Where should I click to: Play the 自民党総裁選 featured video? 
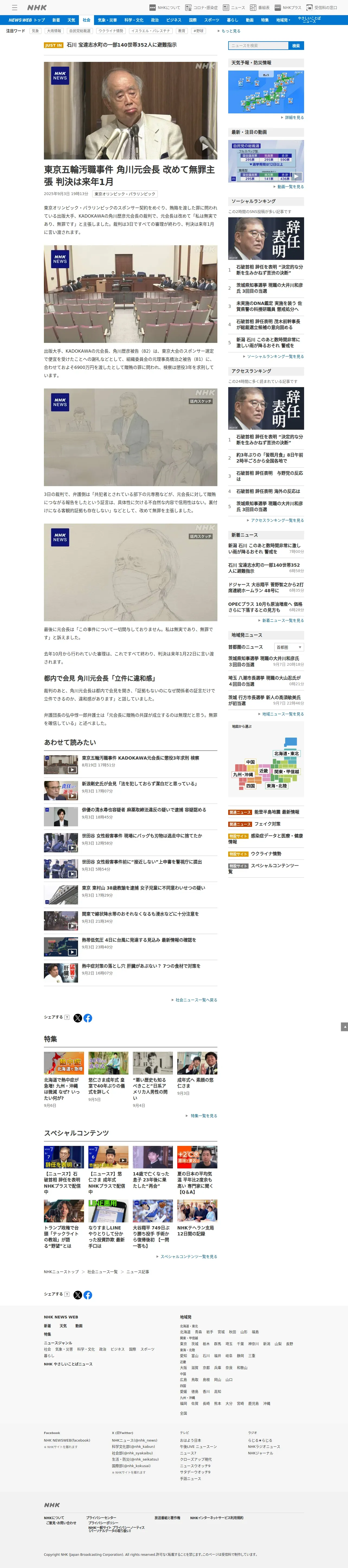pyautogui.click(x=266, y=161)
